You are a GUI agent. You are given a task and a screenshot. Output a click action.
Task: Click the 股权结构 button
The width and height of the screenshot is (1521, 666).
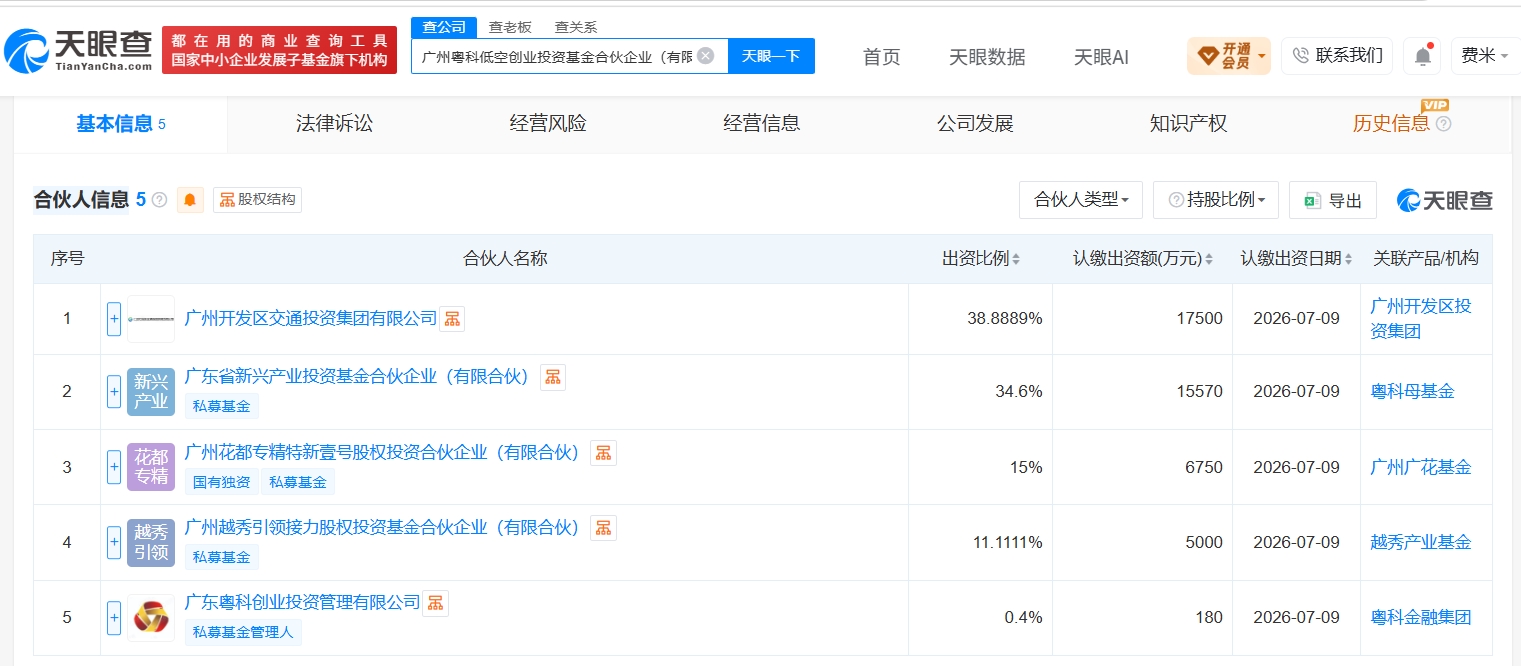257,200
